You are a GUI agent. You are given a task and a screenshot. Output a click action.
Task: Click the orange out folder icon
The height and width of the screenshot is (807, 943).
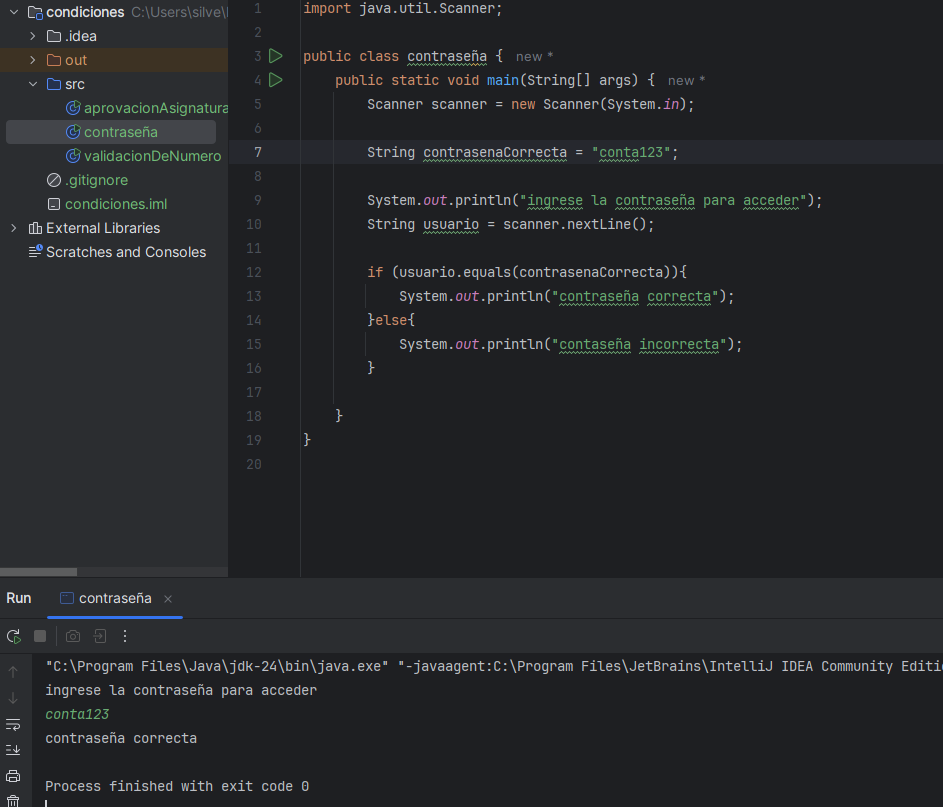[54, 60]
